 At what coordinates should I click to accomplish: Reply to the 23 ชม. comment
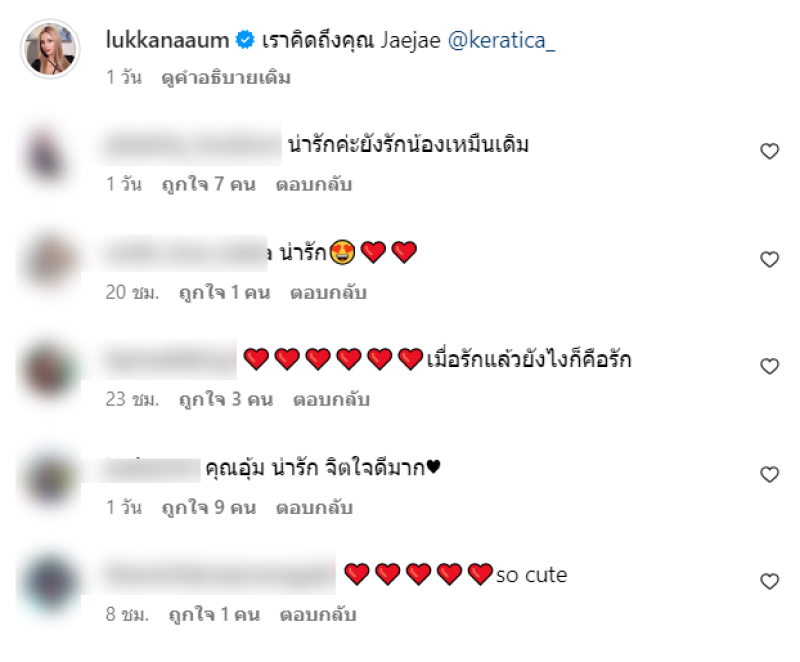pyautogui.click(x=331, y=399)
